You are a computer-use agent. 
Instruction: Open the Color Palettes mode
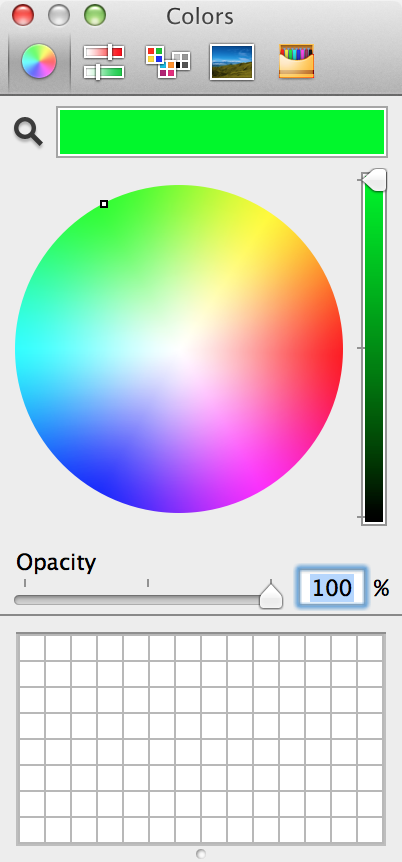[168, 62]
